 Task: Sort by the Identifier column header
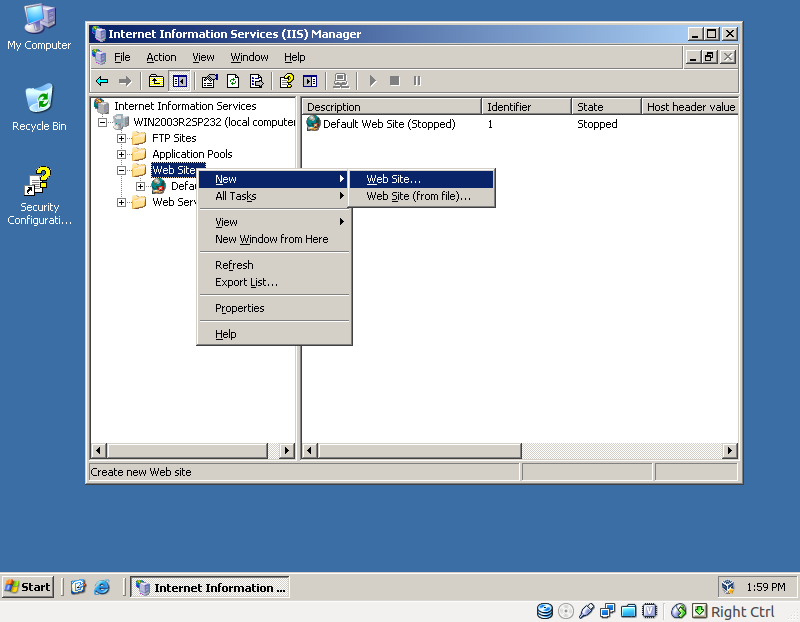tap(526, 107)
